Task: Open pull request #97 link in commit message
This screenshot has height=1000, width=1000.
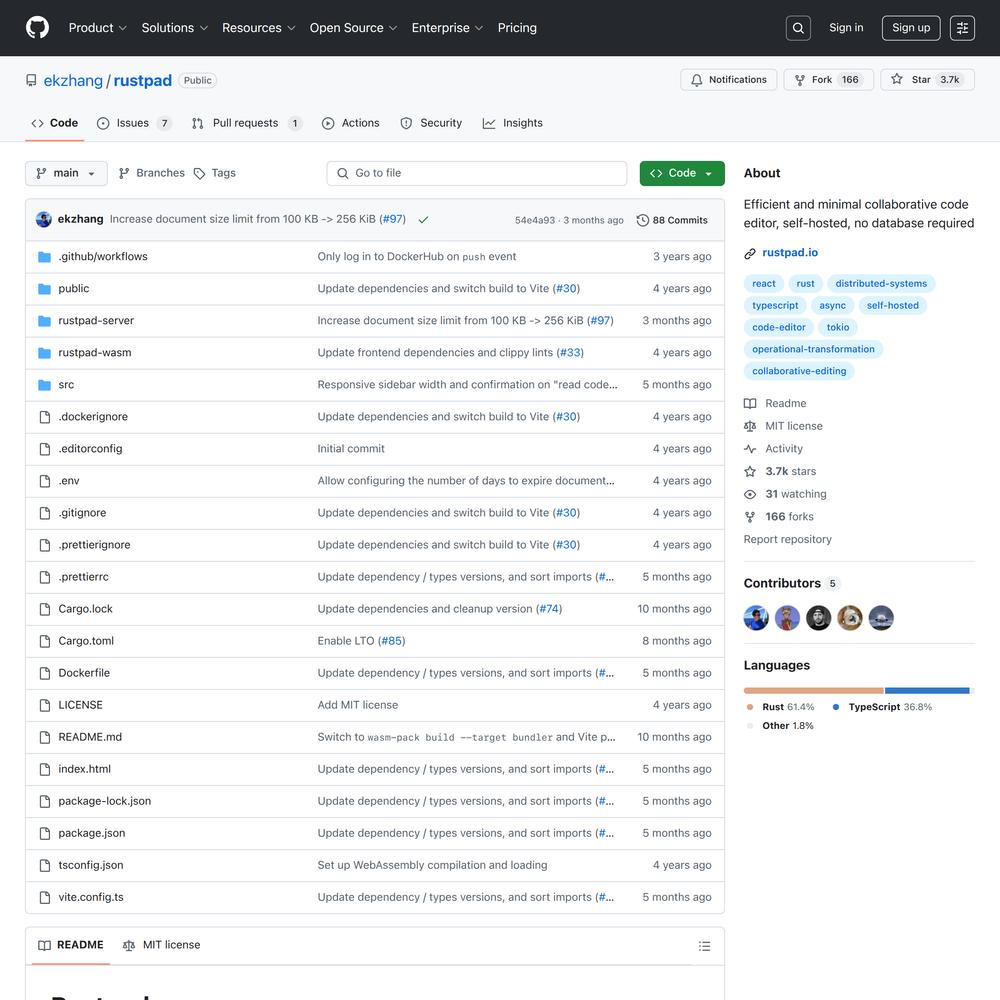Action: pos(392,219)
